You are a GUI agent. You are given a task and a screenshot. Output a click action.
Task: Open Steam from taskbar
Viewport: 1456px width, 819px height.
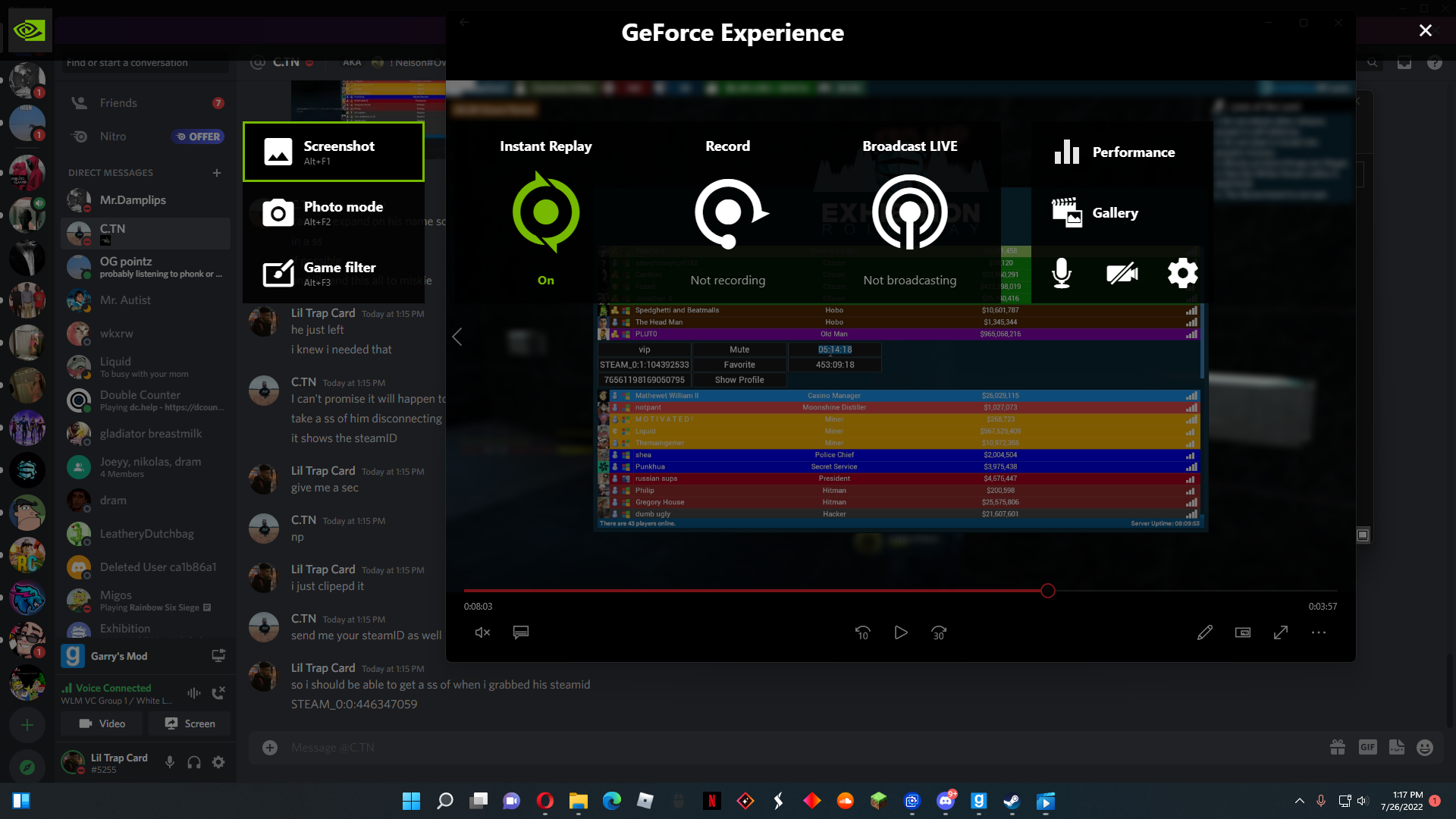point(1012,801)
